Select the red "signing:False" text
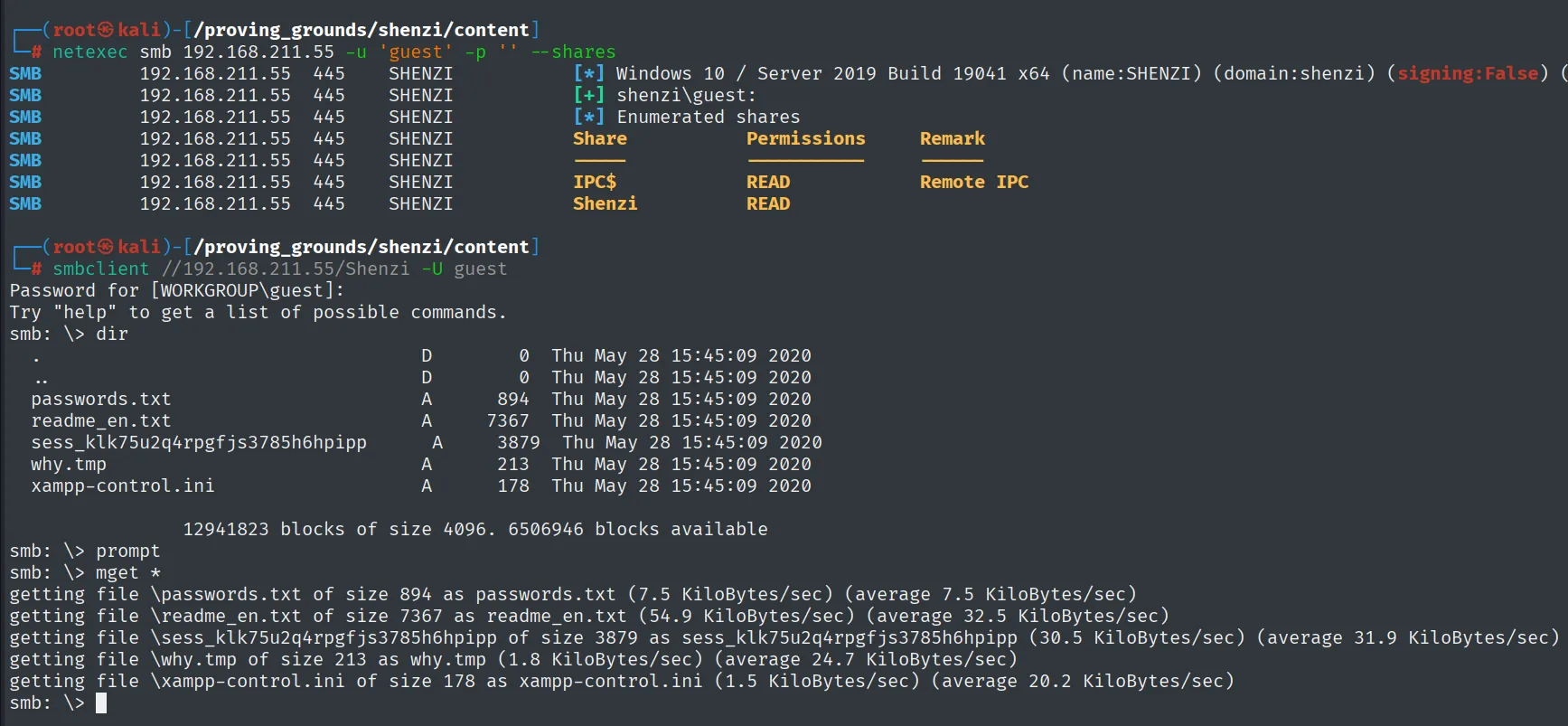This screenshot has width=1568, height=726. 1468,74
